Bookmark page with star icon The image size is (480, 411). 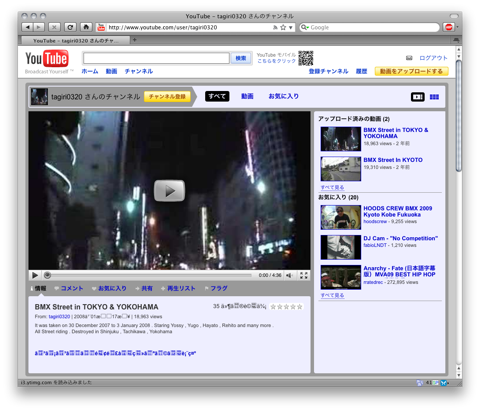(x=283, y=28)
